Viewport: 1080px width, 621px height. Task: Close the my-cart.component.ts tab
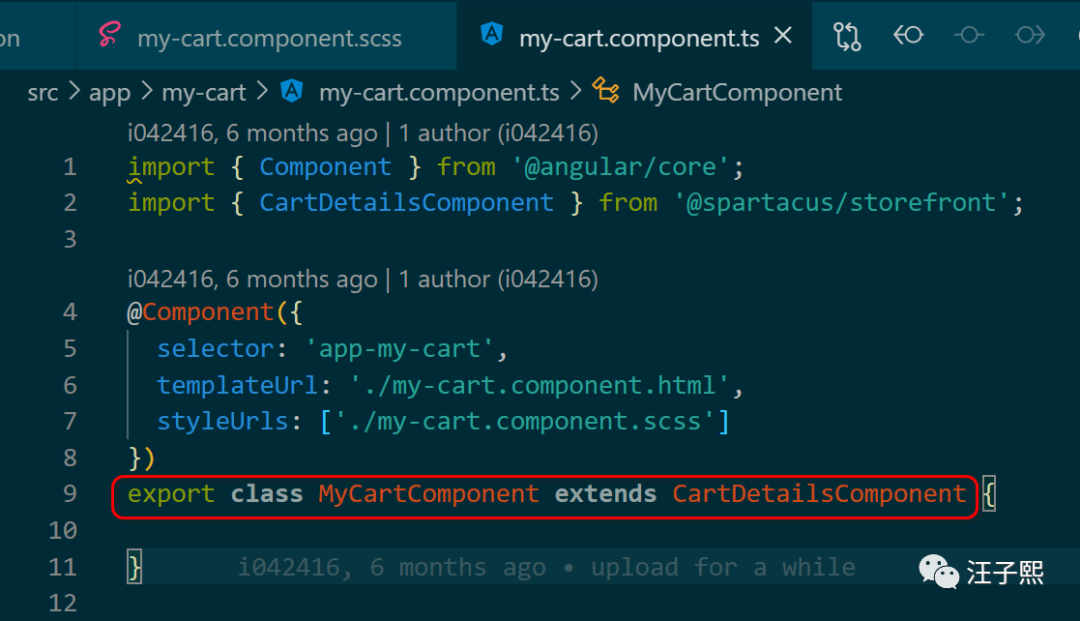[x=783, y=37]
